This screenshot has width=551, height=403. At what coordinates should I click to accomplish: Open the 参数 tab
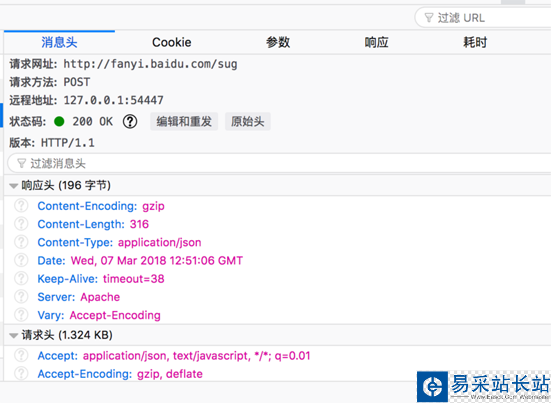278,42
